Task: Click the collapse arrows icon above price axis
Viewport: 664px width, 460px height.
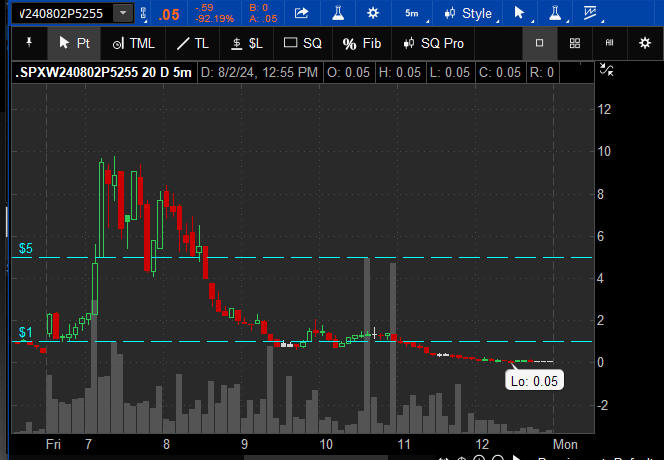Action: (606, 70)
